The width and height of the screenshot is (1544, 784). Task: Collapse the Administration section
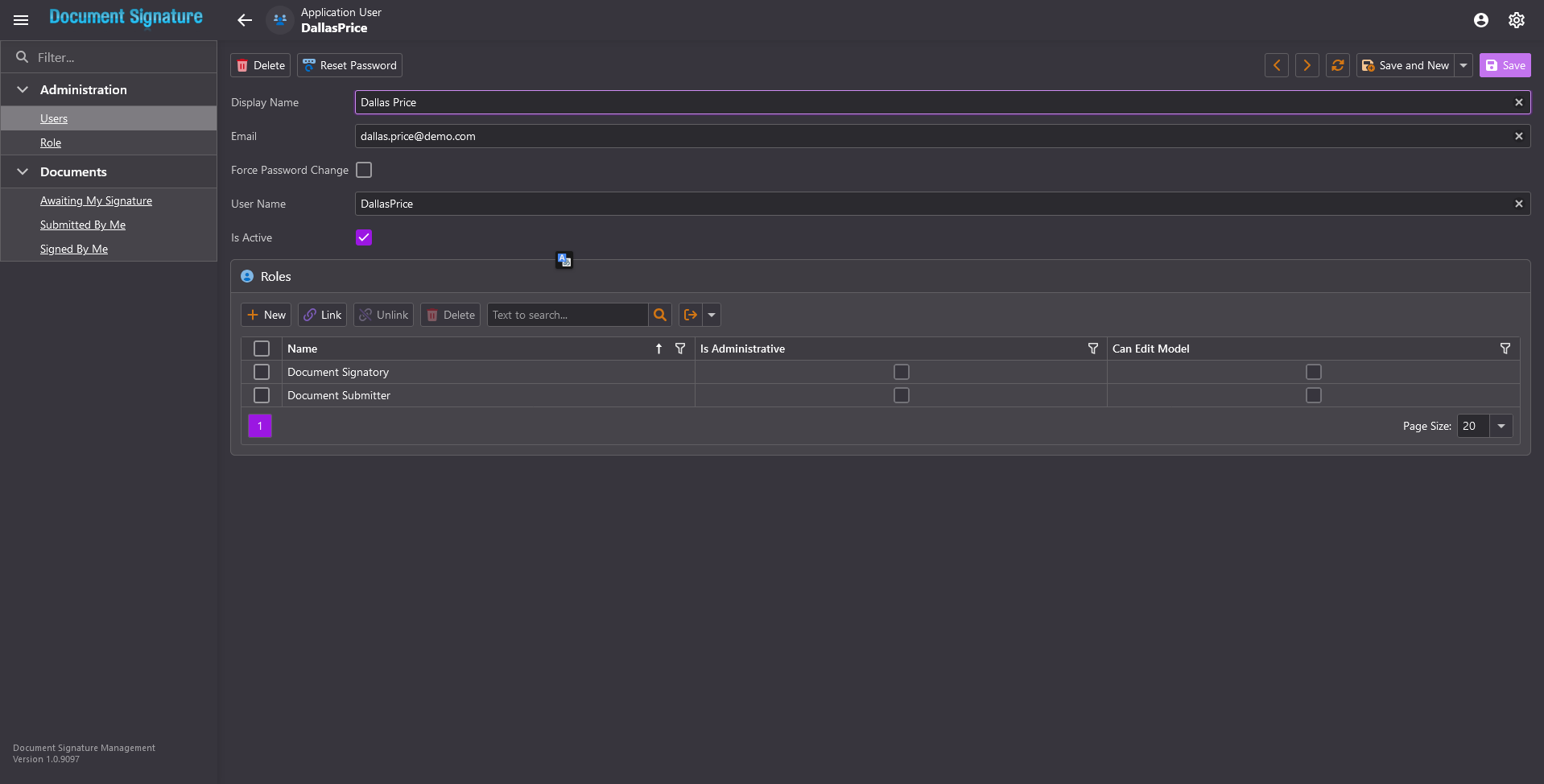[23, 89]
